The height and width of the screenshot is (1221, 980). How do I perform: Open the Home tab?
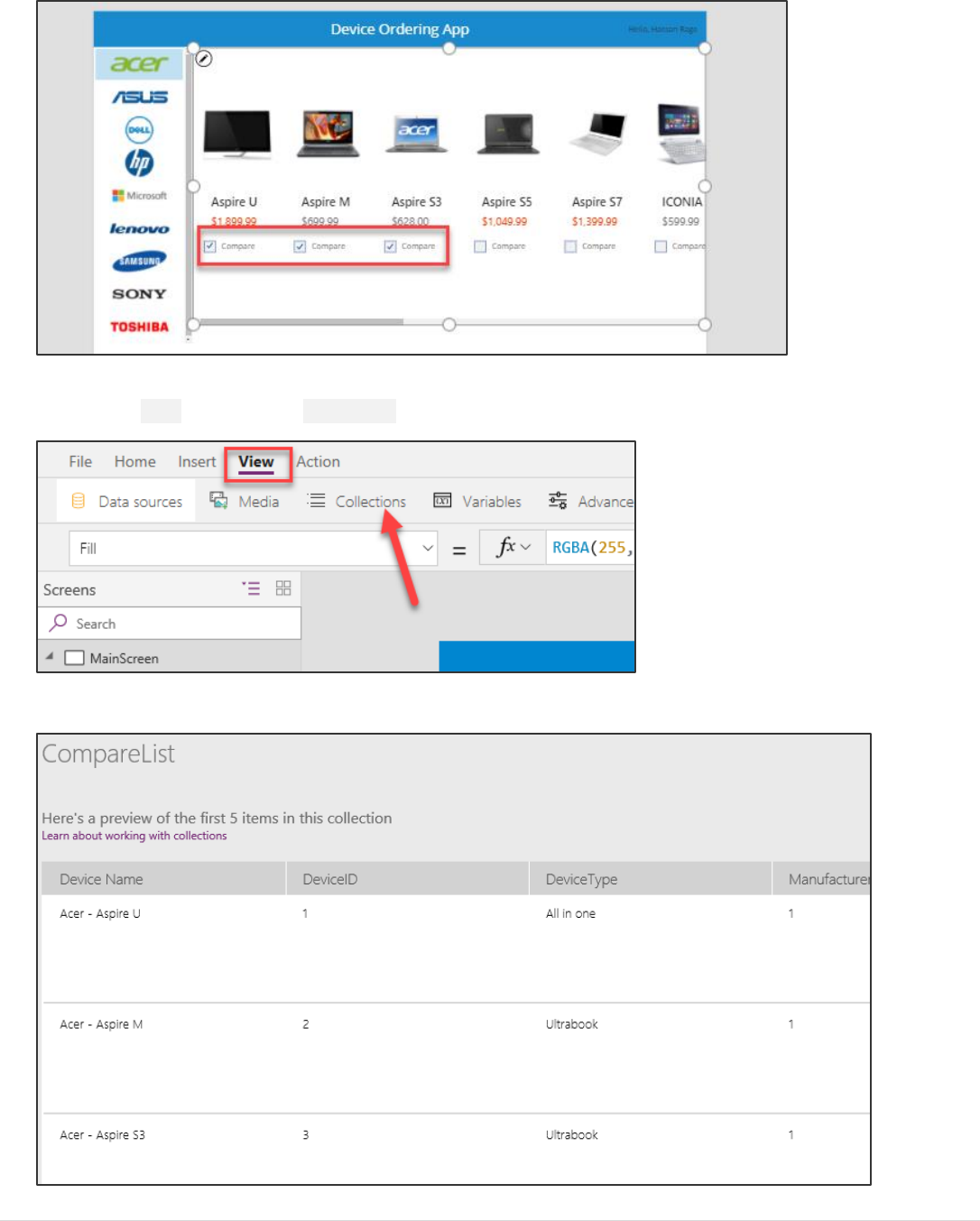pyautogui.click(x=135, y=461)
